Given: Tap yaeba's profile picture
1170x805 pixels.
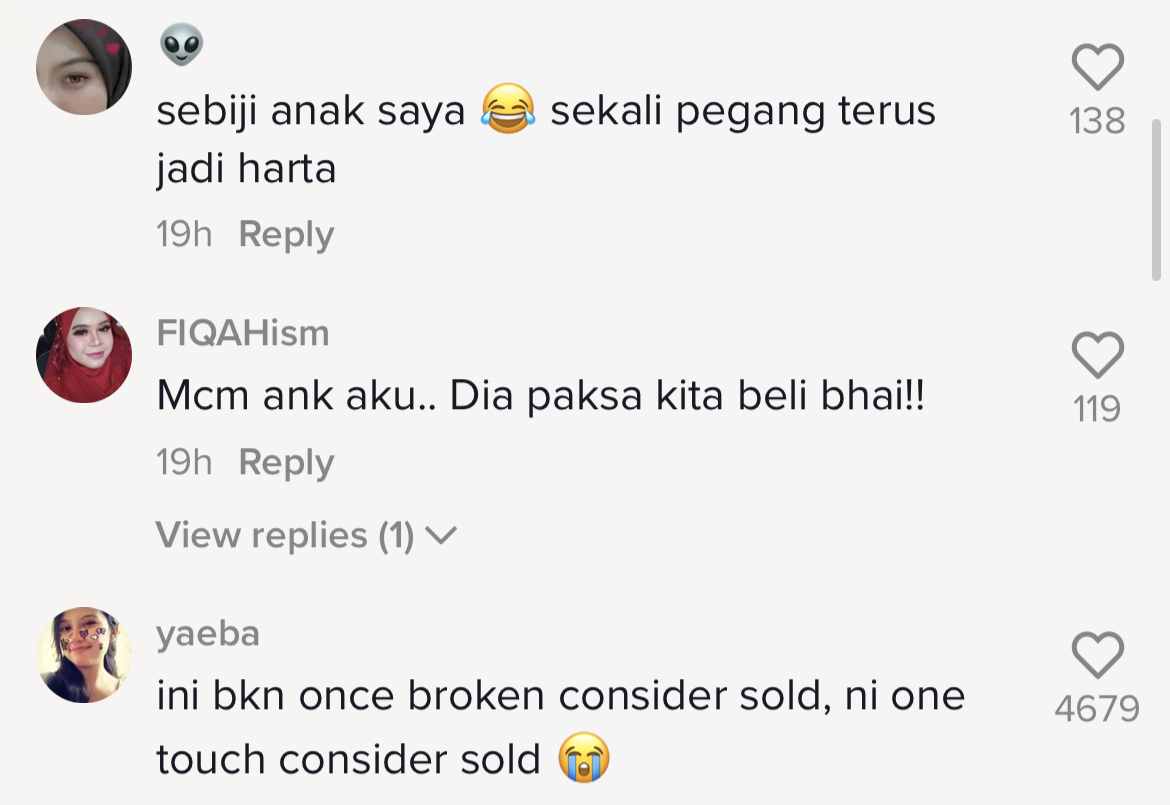Looking at the screenshot, I should [84, 655].
